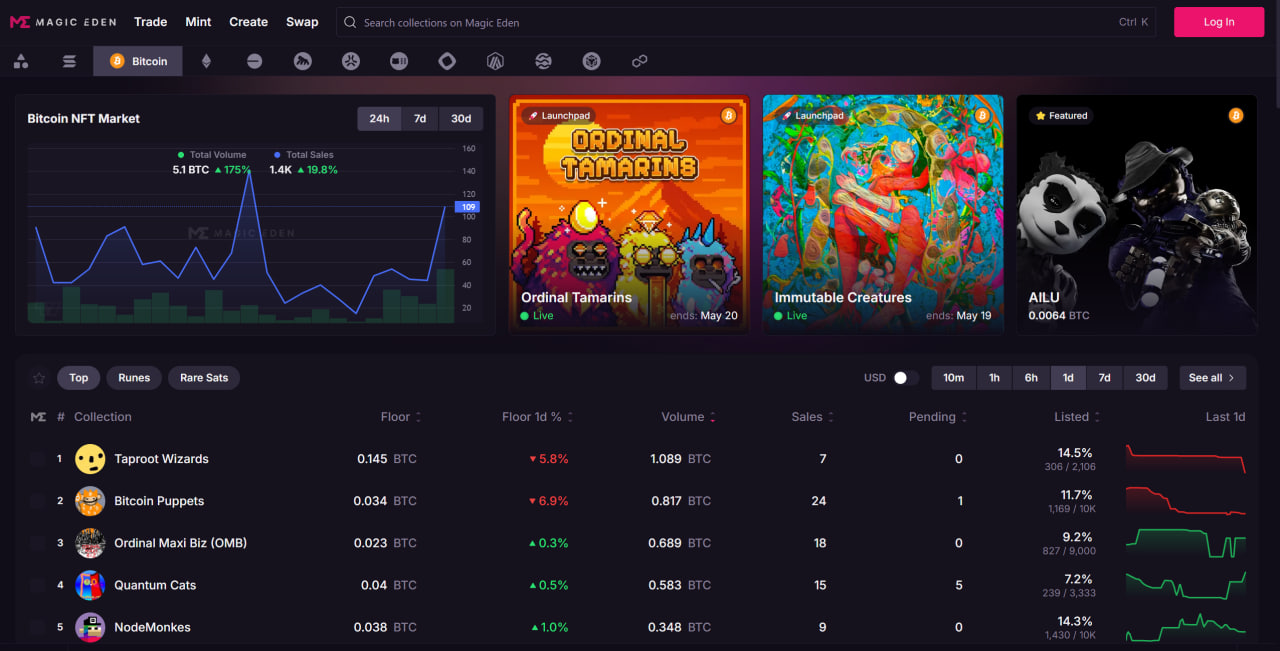Open the Mint menu

pos(198,22)
